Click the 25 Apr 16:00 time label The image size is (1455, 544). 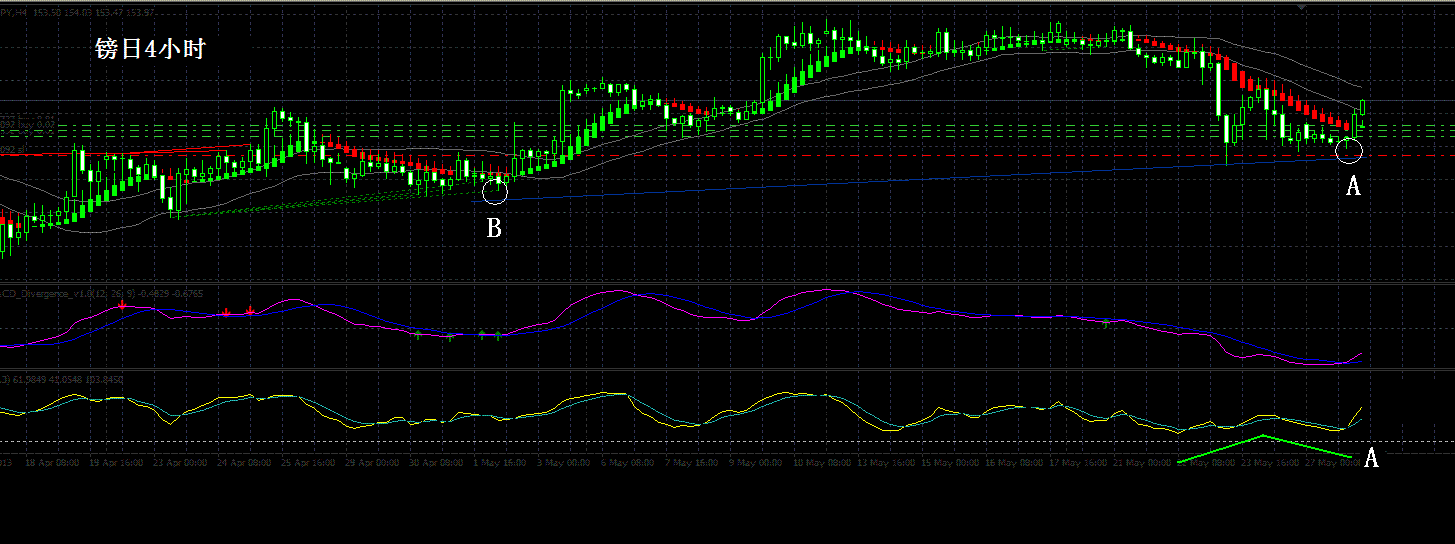(308, 462)
